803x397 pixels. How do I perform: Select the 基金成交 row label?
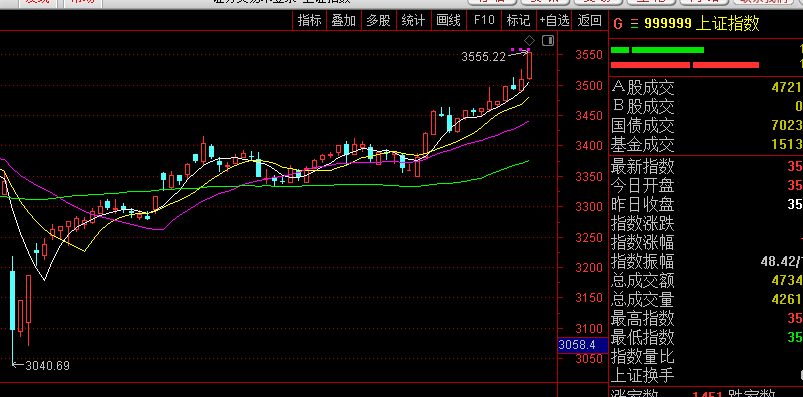coord(643,145)
